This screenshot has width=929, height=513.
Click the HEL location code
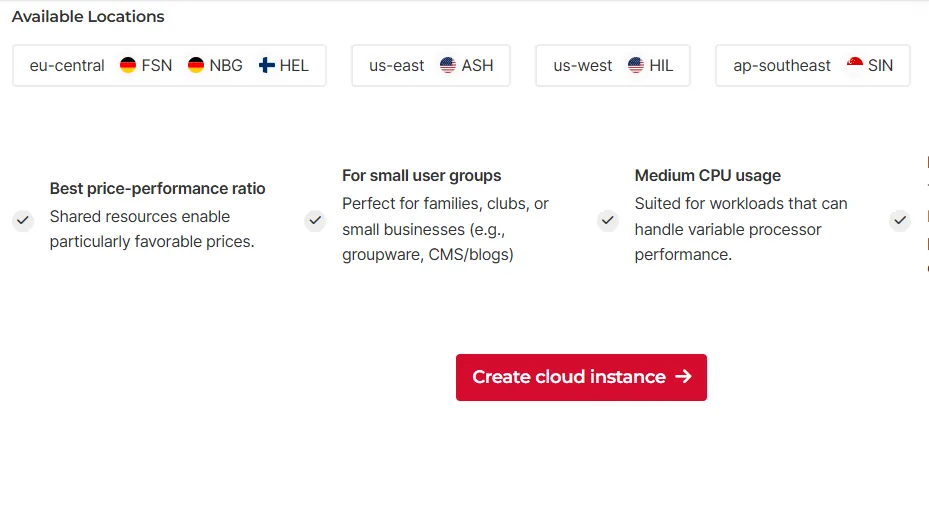click(x=294, y=66)
